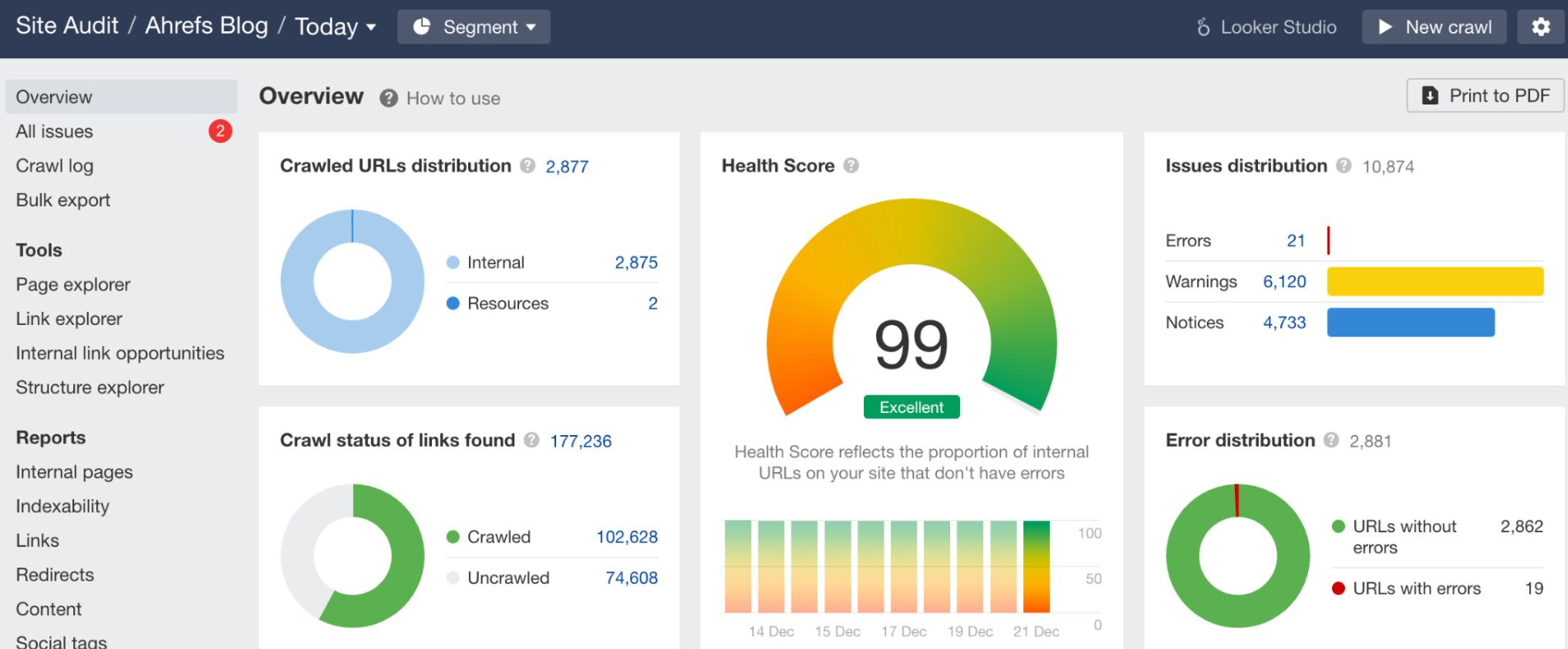Click the help icon beside How to use
Viewport: 1568px width, 649px height.
point(388,98)
